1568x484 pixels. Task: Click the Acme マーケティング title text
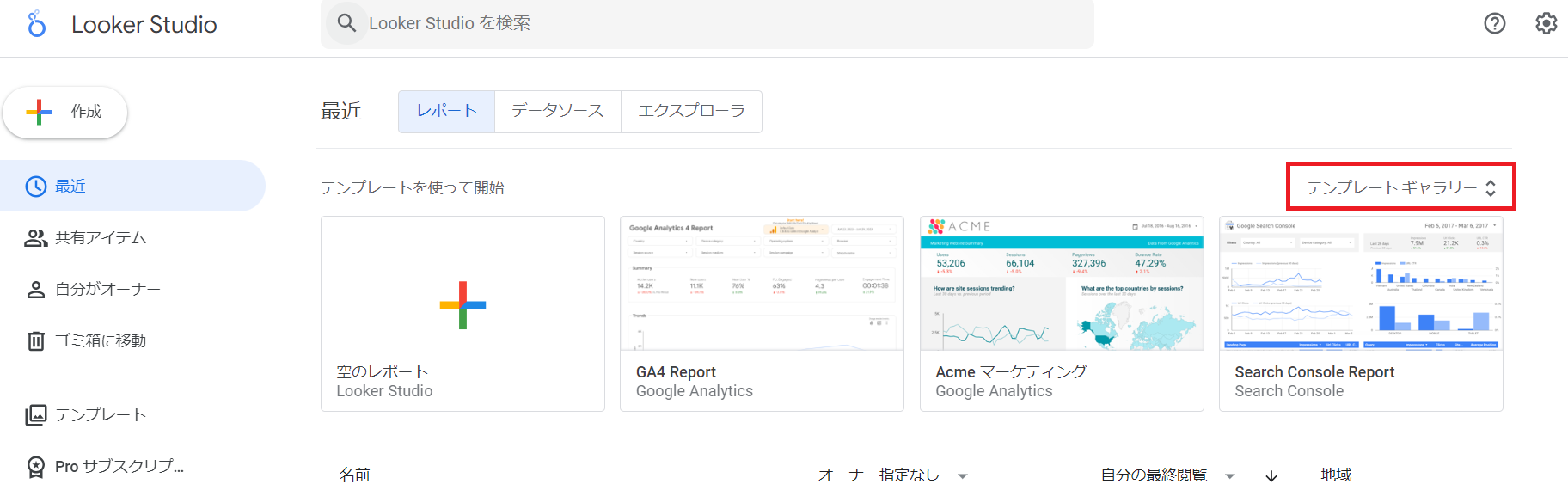coord(1011,372)
